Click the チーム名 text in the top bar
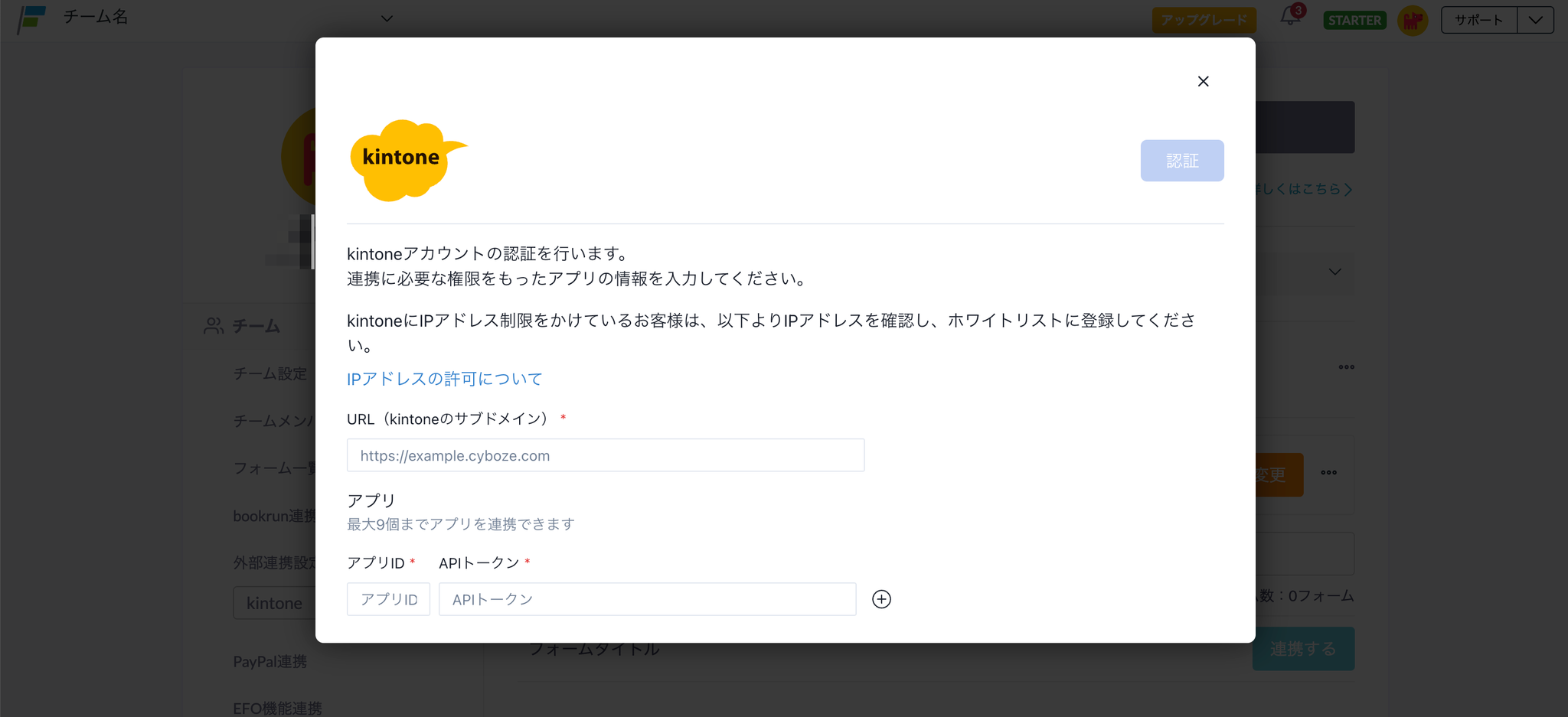 click(x=96, y=17)
